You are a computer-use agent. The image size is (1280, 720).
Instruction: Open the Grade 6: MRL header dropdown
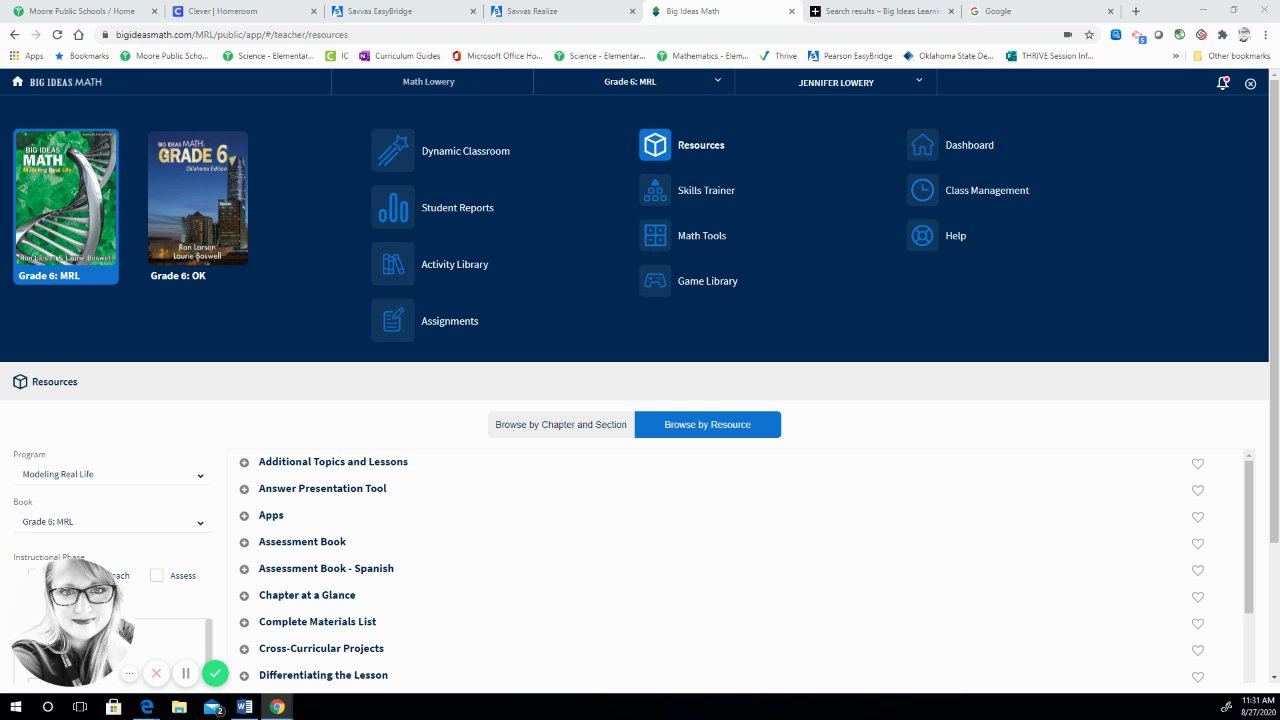(634, 82)
